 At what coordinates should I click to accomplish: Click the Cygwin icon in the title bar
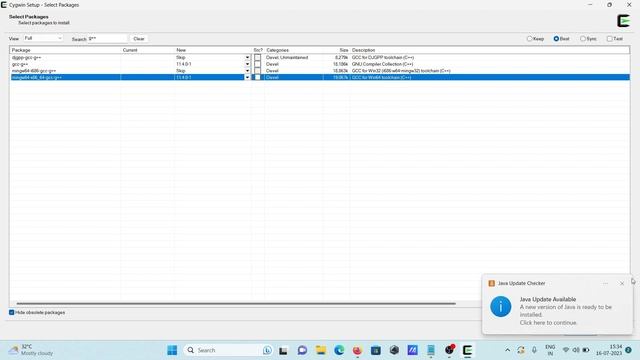tap(4, 5)
